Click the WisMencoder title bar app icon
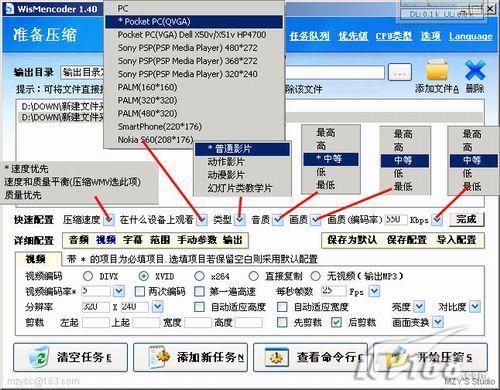This screenshot has width=500, height=390. 9,9
